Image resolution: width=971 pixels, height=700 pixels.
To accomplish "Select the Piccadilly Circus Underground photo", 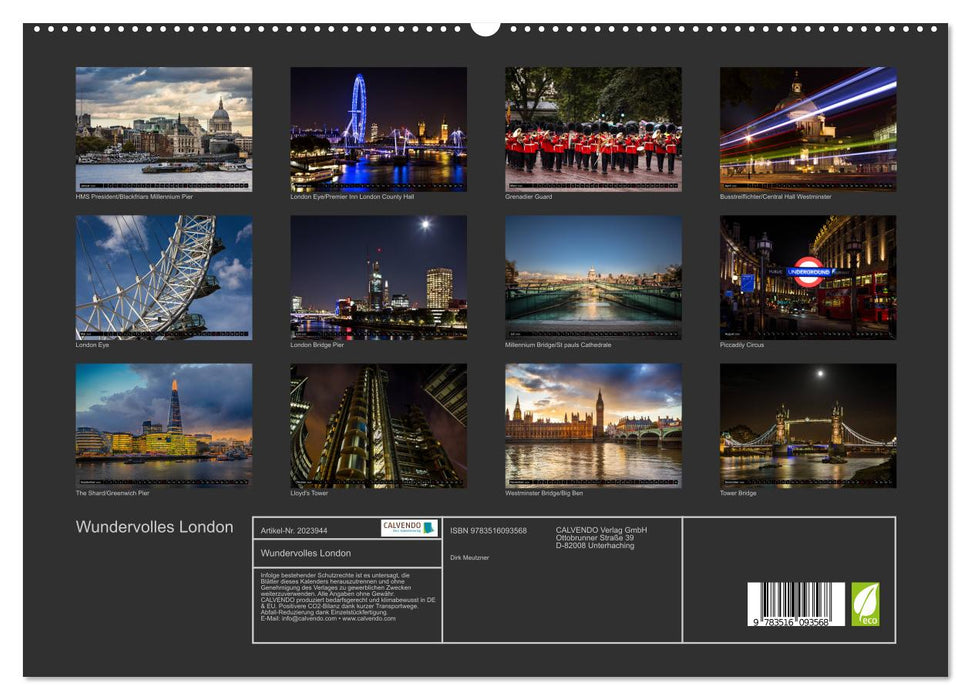I will (x=806, y=278).
